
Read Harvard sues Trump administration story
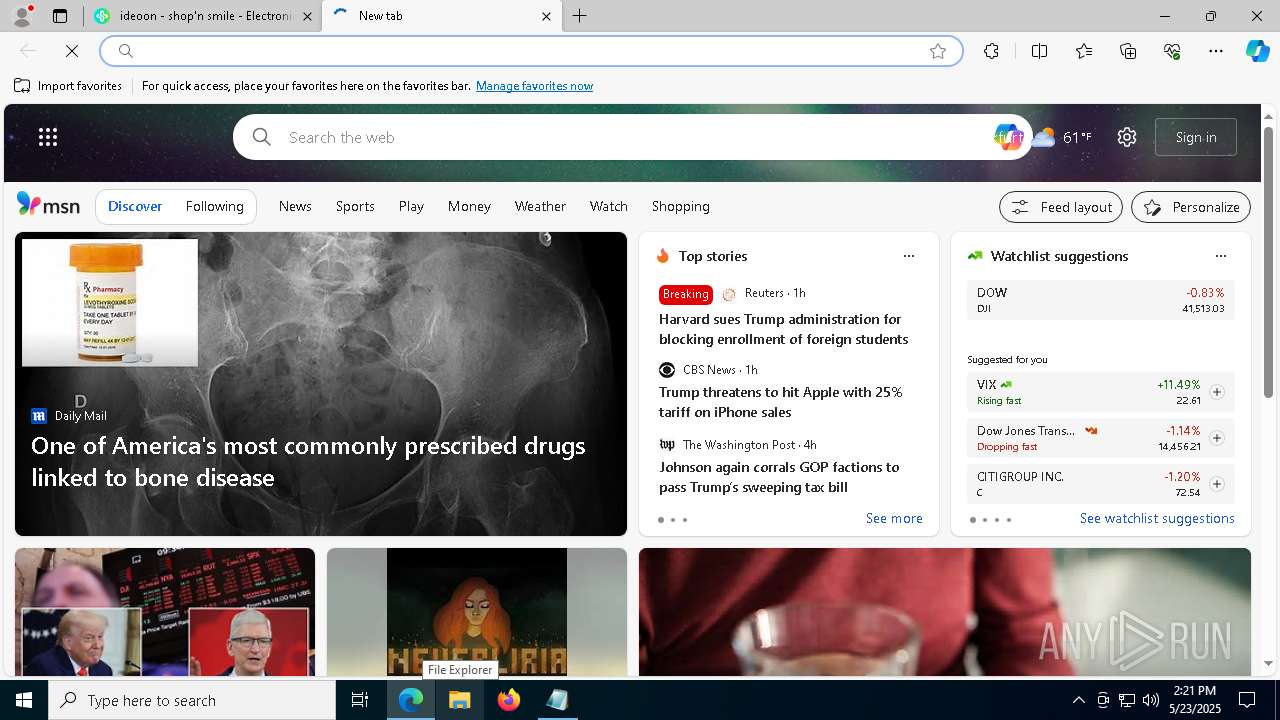click(x=783, y=329)
